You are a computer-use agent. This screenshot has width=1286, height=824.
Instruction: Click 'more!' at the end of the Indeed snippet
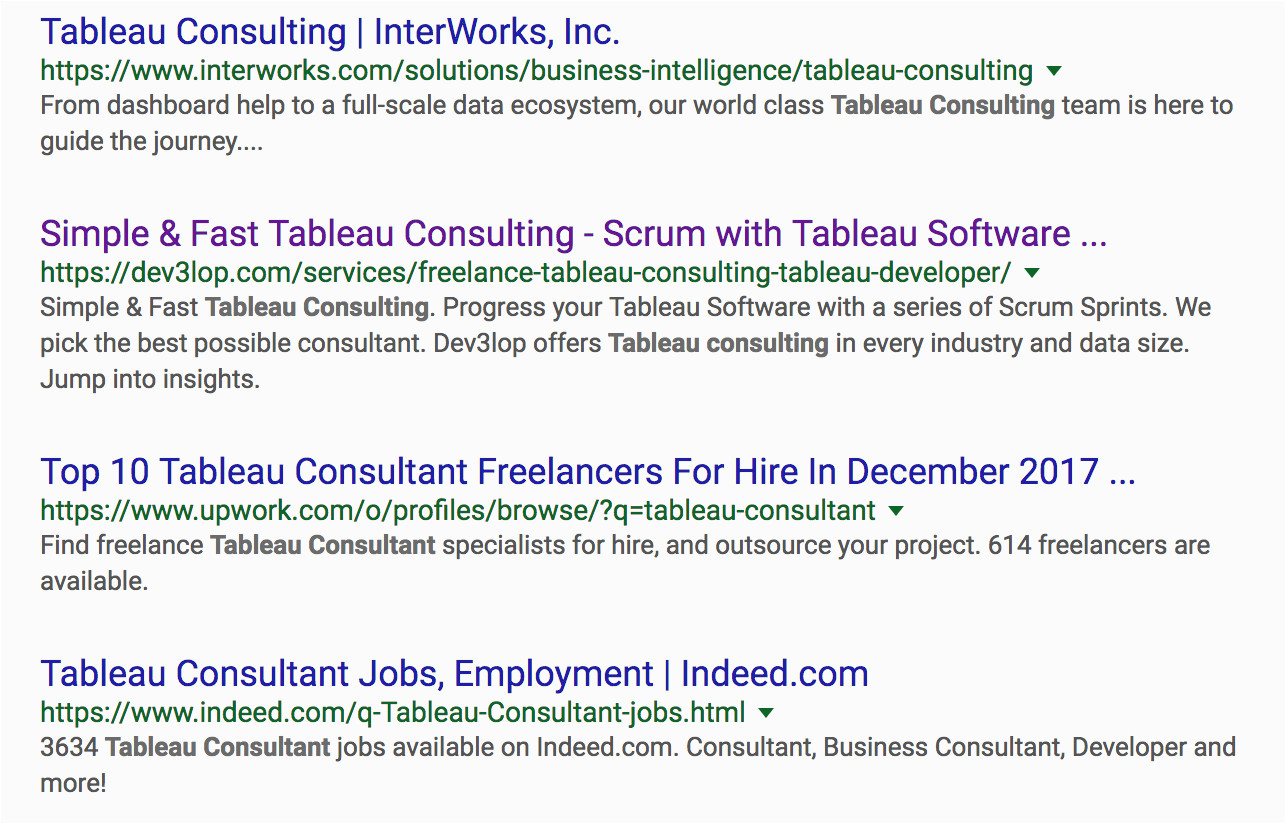point(73,783)
